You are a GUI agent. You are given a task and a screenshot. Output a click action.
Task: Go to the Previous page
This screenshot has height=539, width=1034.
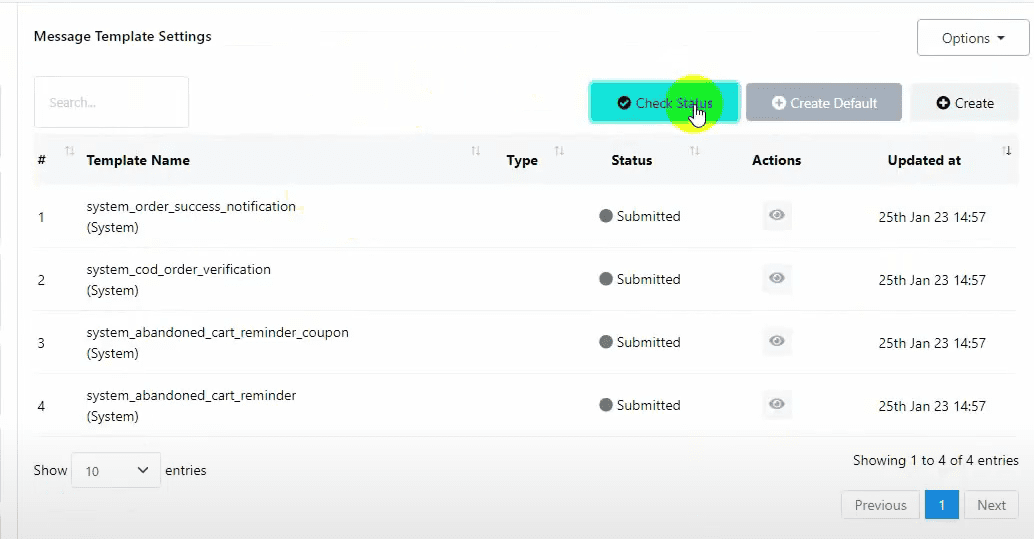point(880,505)
